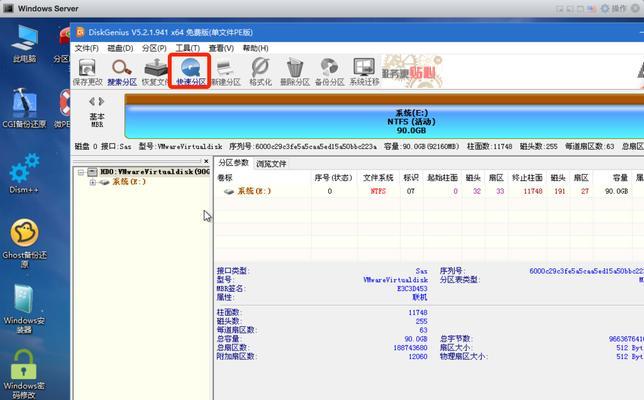Select 系统(E:) in the left tree

coord(129,182)
